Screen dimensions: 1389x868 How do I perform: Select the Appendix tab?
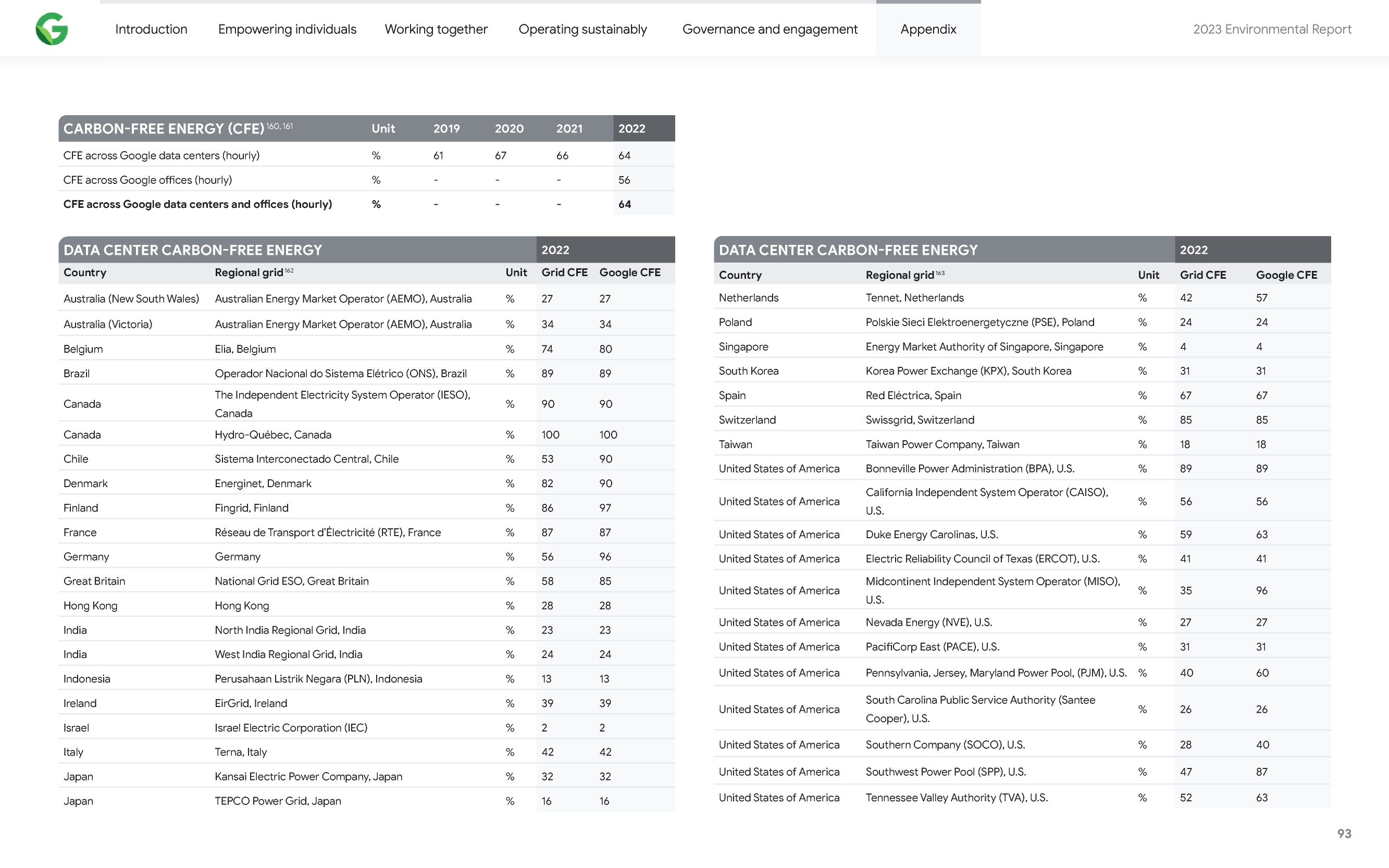[x=928, y=29]
